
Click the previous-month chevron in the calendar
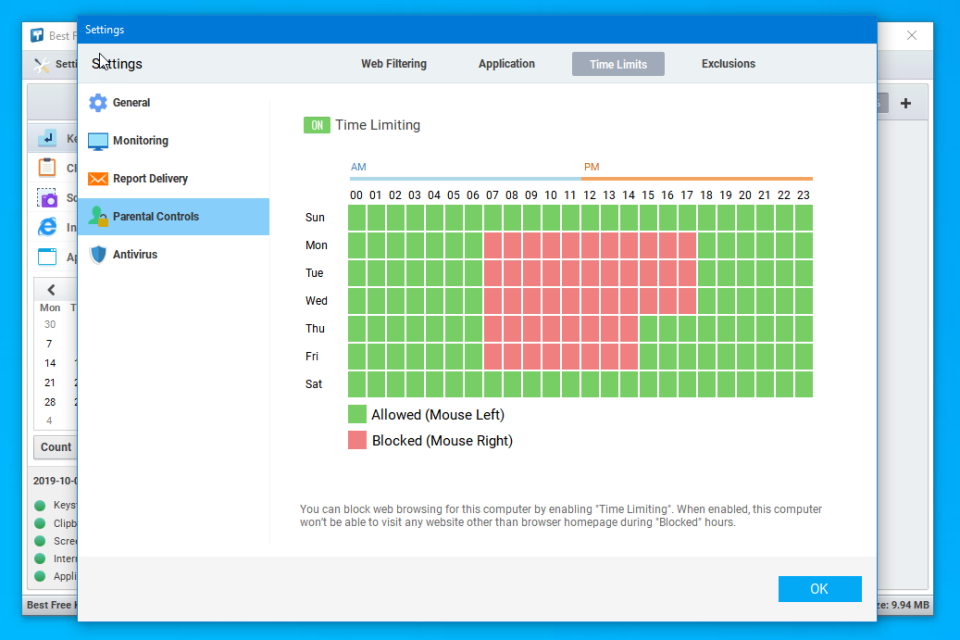point(51,289)
